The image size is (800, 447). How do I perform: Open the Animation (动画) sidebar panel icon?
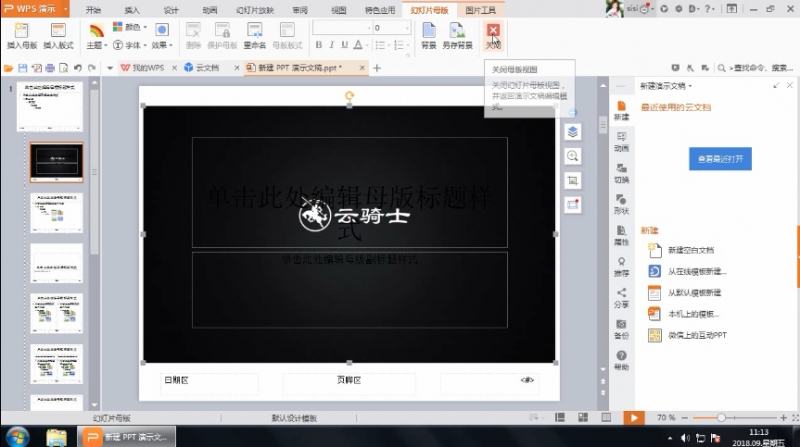tap(621, 142)
